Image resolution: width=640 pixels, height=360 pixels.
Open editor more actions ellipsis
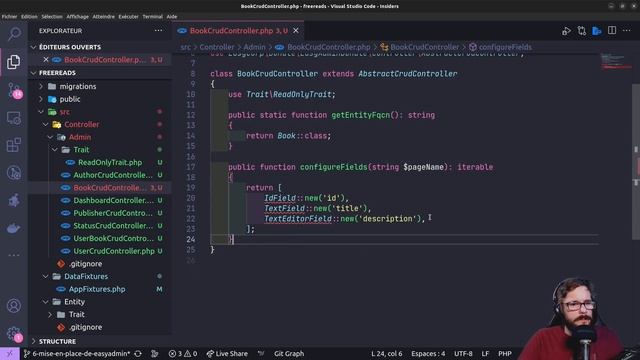627,31
